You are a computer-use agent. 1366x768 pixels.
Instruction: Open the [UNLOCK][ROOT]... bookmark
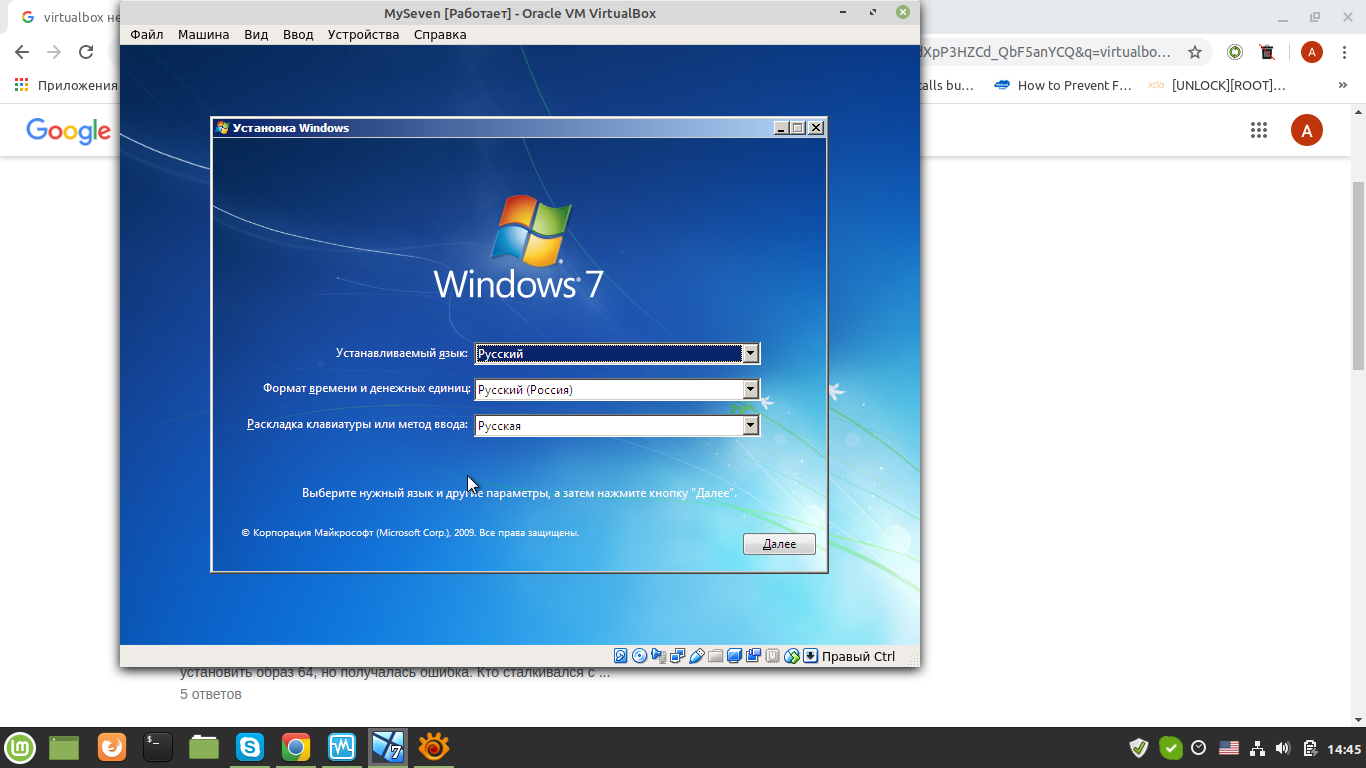(1217, 85)
